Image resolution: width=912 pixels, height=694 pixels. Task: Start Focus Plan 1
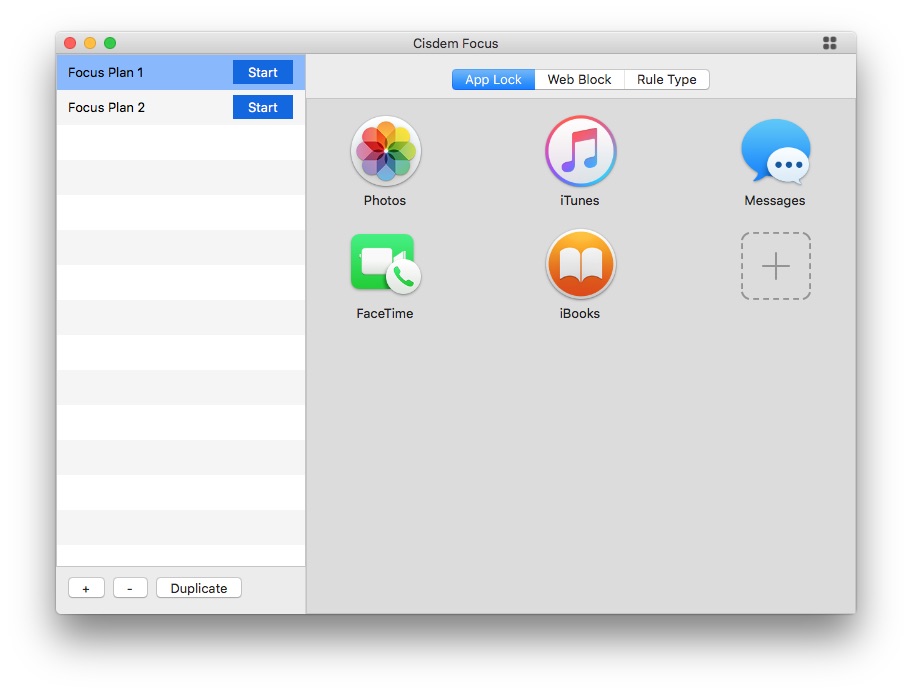pyautogui.click(x=263, y=72)
